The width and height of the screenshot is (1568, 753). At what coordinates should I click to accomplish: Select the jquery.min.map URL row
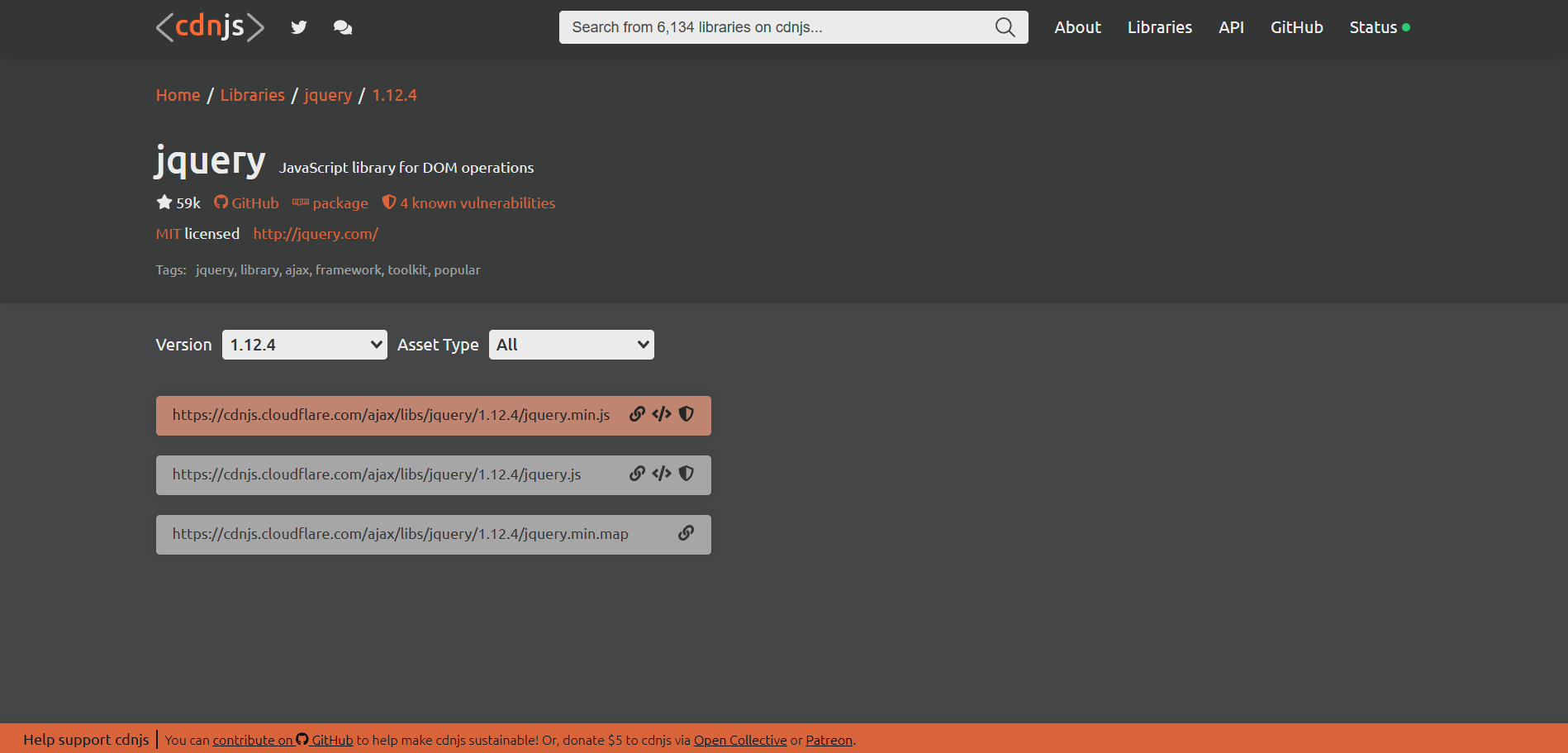434,535
